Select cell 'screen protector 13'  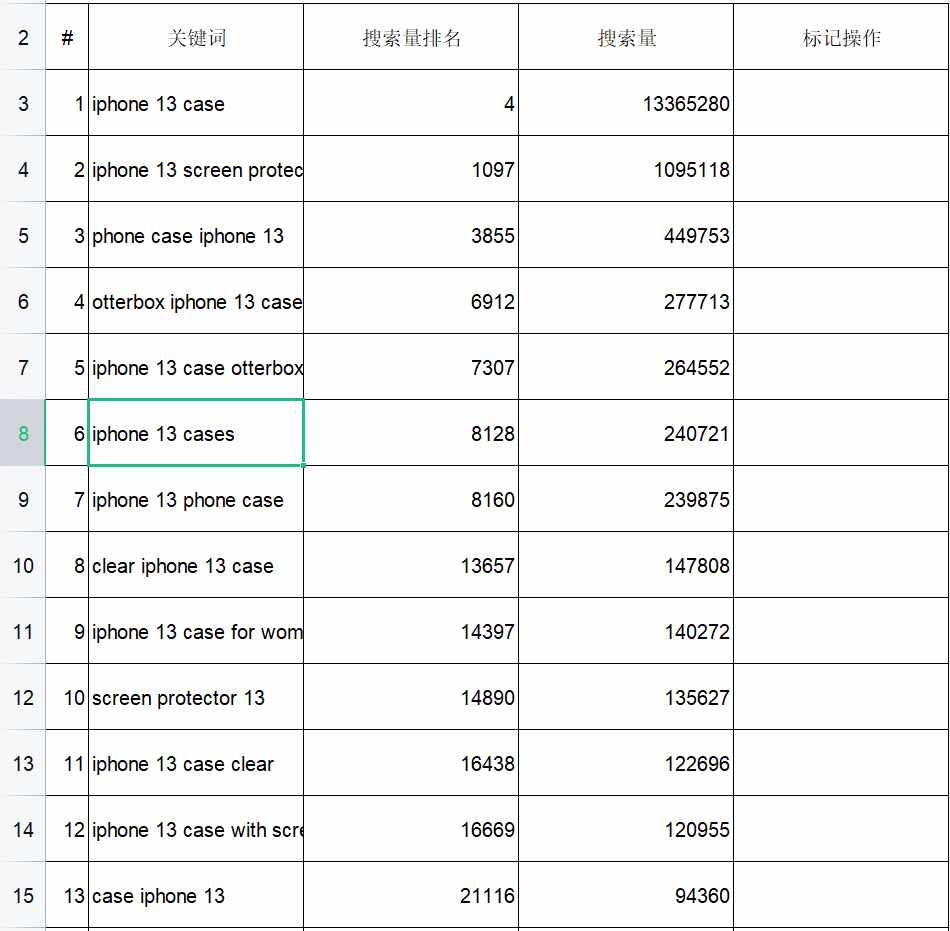(x=196, y=697)
